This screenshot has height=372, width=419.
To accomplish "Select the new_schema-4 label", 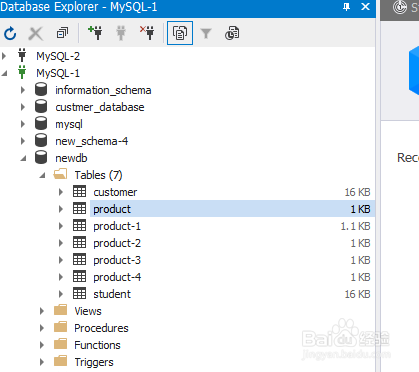I will 92,141.
